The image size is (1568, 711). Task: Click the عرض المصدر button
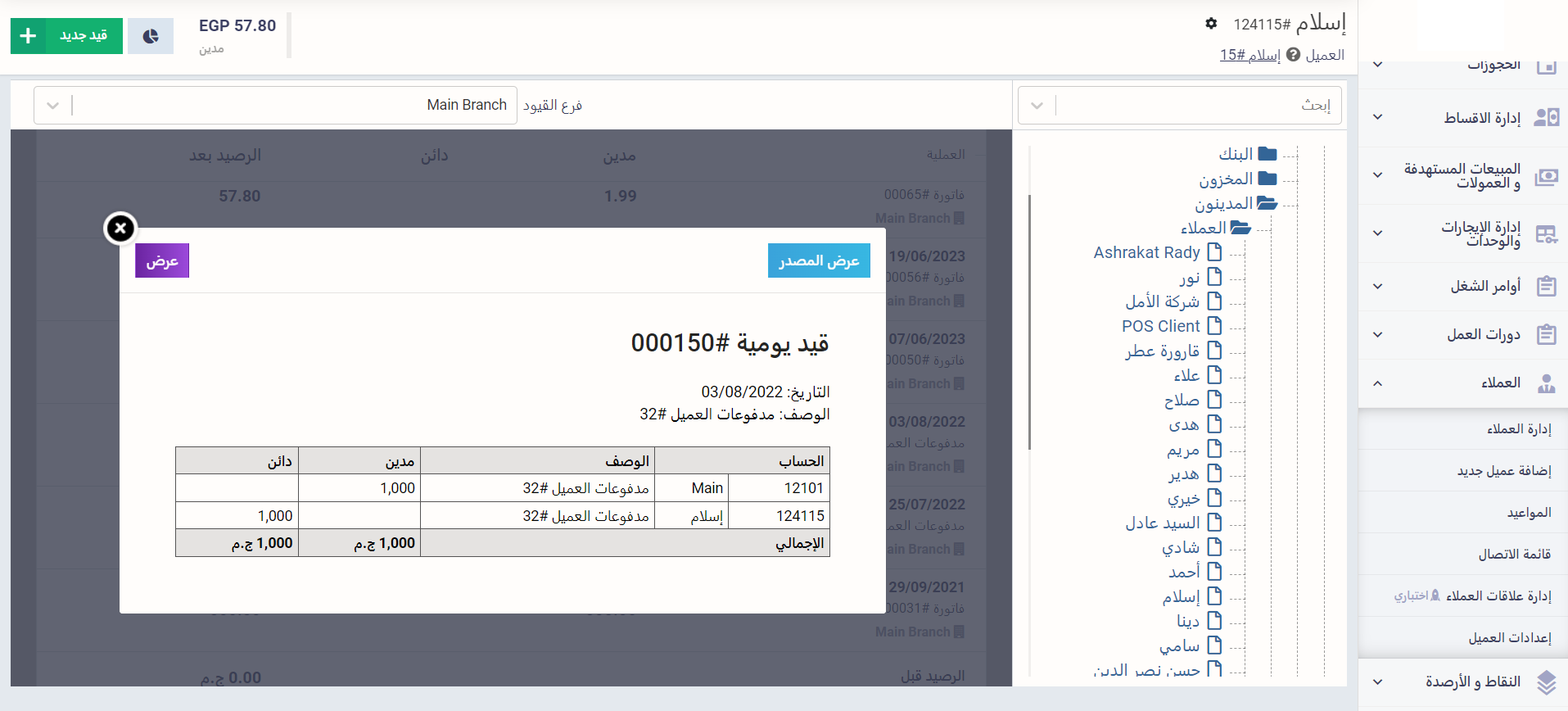pyautogui.click(x=818, y=260)
